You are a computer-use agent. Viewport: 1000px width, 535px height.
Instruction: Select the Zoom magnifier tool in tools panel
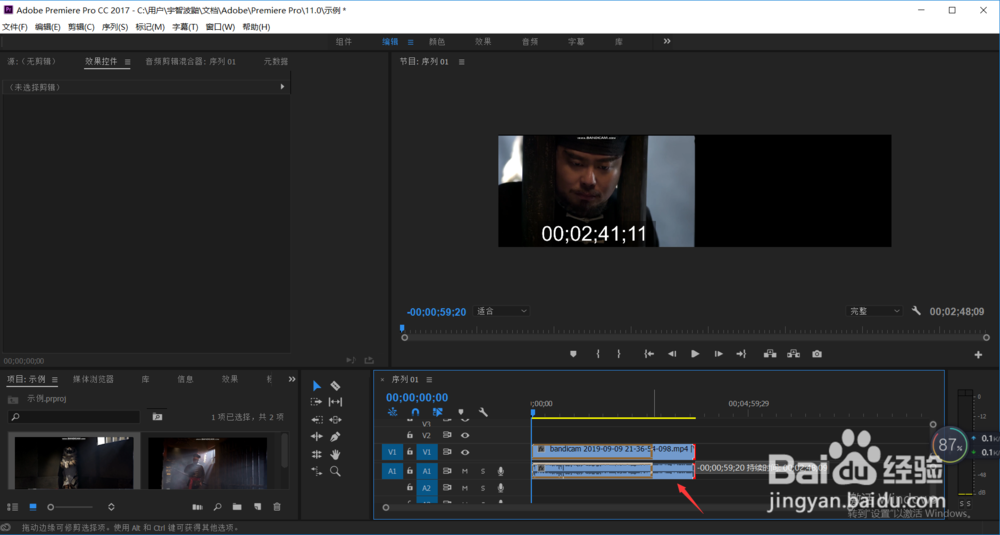[x=335, y=471]
